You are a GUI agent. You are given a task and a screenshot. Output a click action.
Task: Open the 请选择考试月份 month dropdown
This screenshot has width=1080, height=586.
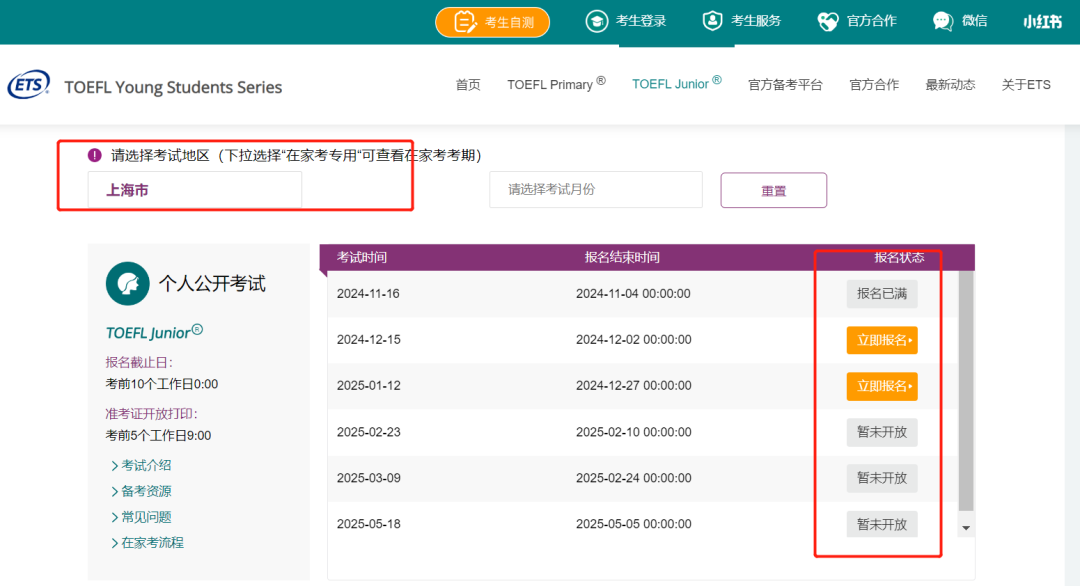(595, 189)
